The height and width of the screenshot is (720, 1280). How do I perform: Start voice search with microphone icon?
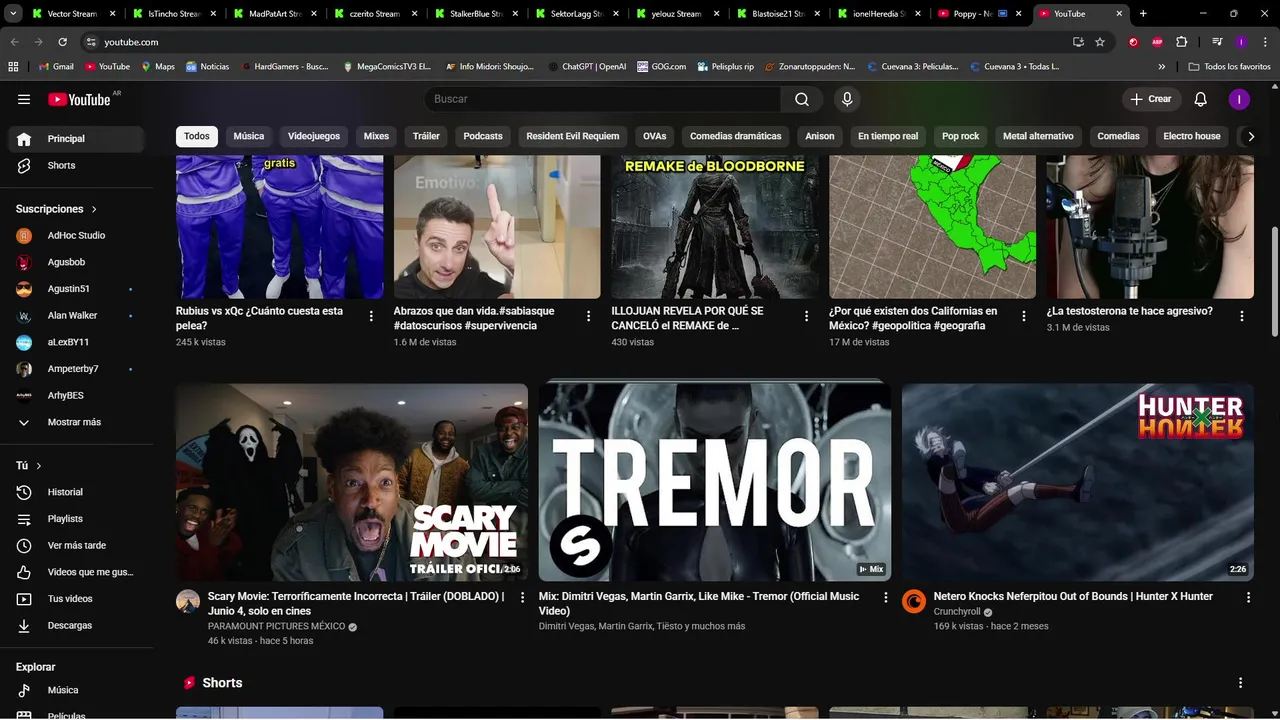(847, 99)
